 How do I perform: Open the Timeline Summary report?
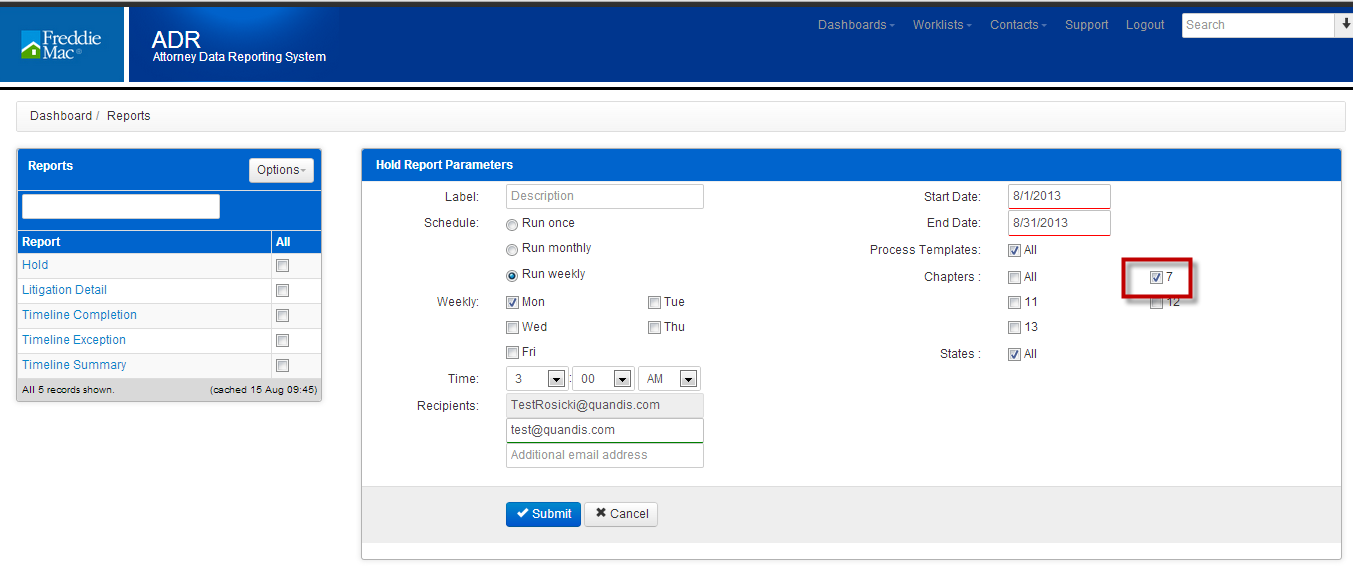coord(74,365)
